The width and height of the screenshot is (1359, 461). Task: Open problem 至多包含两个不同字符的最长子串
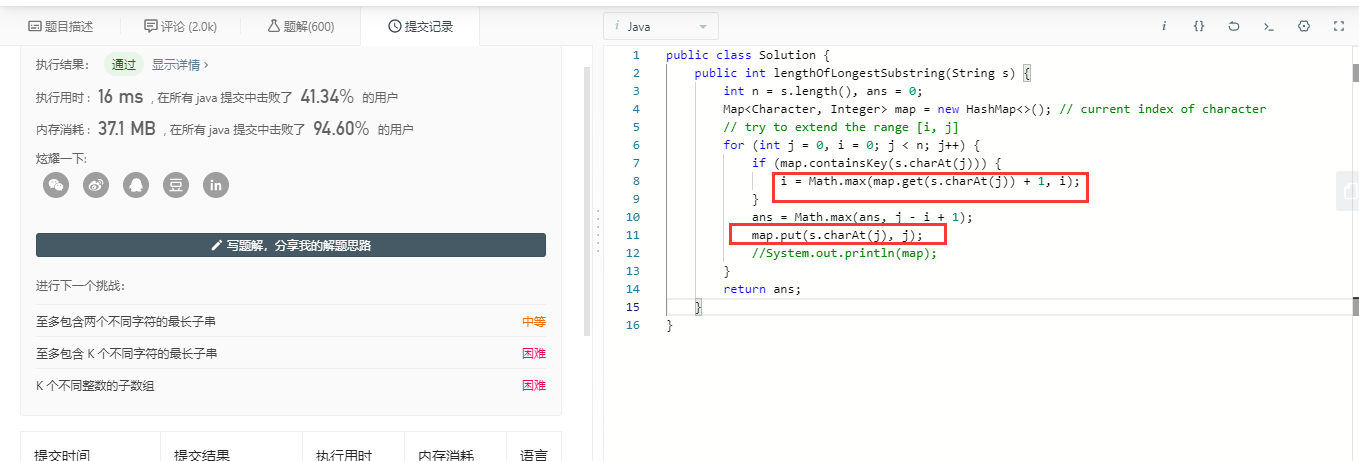(126, 322)
